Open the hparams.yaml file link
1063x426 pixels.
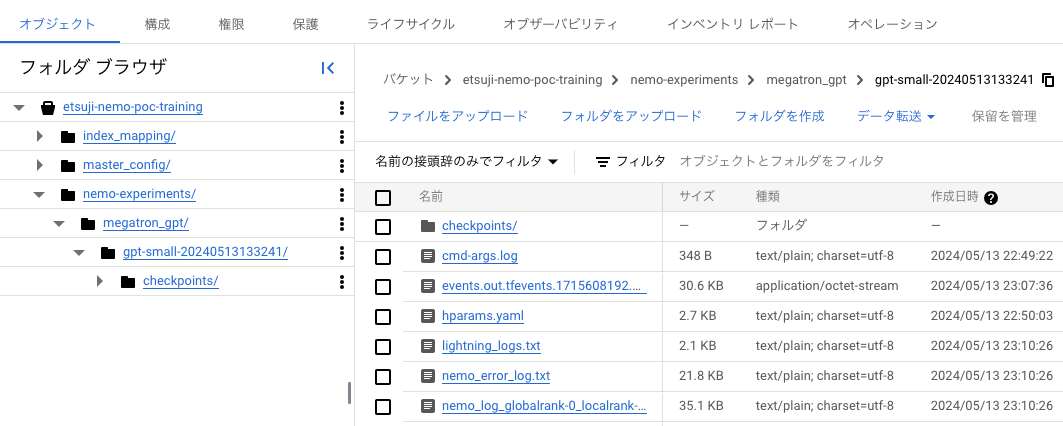coord(483,316)
